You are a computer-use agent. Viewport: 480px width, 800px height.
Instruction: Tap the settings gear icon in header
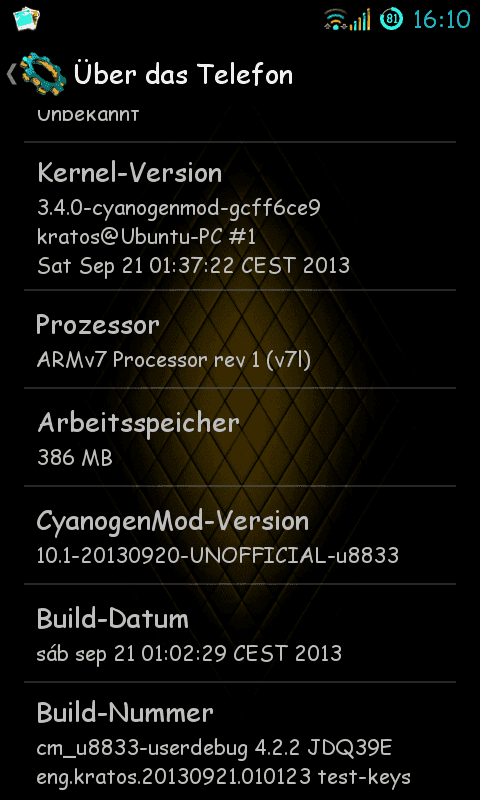(x=43, y=74)
